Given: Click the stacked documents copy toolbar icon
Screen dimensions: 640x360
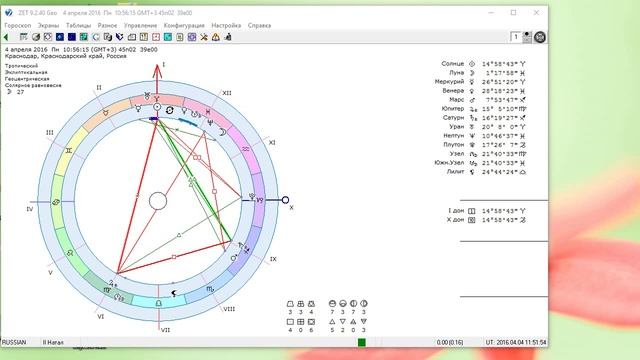Looking at the screenshot, I should 108,37.
